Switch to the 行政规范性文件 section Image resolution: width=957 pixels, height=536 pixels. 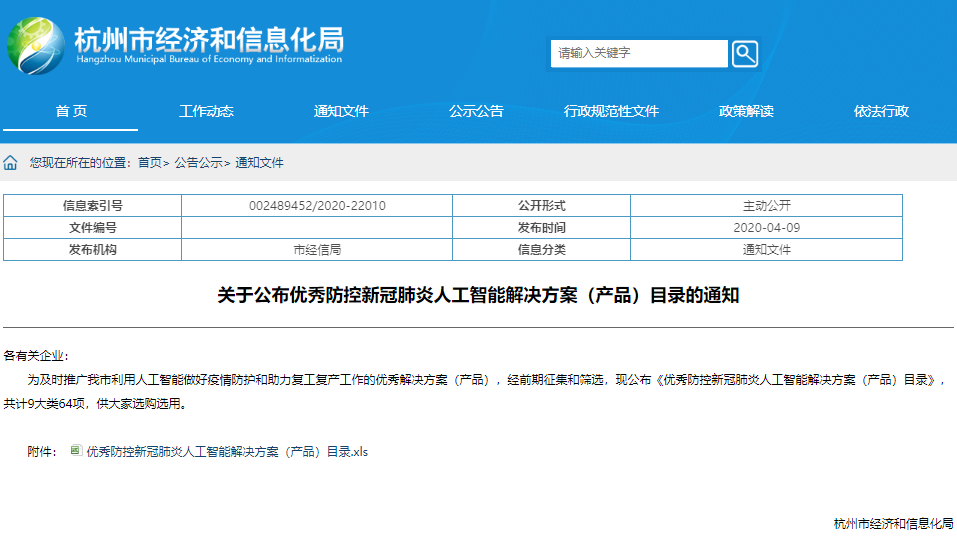point(611,111)
